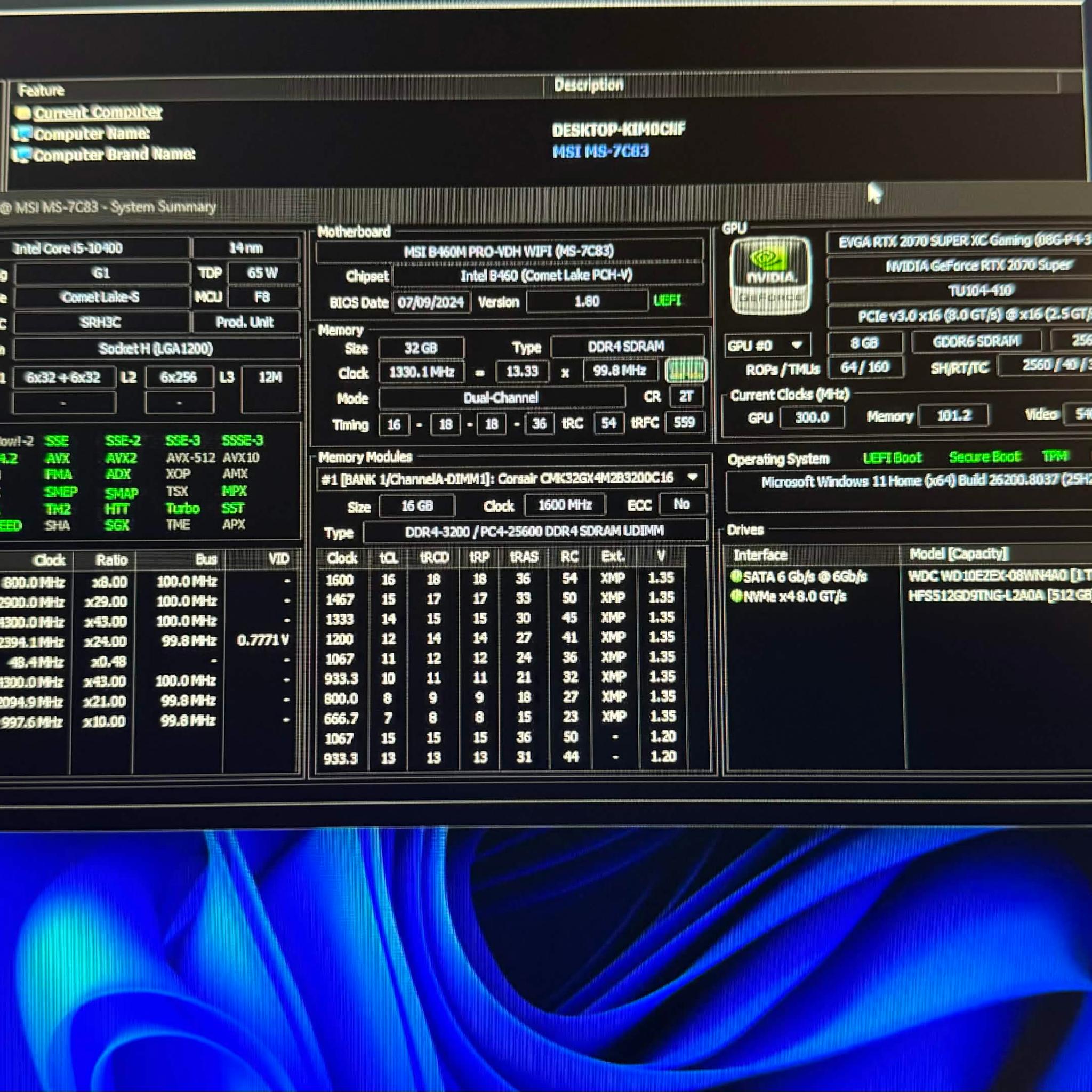Screen dimensions: 1092x1092
Task: Click the Comet Lake-S codename field
Action: click(101, 298)
